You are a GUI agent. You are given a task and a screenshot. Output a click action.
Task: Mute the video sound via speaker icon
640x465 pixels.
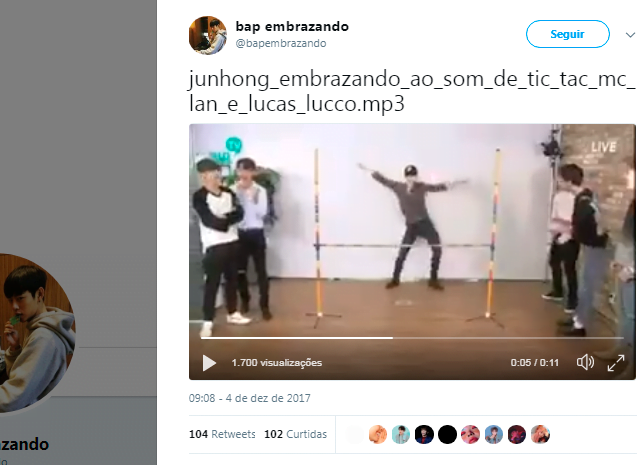click(585, 363)
